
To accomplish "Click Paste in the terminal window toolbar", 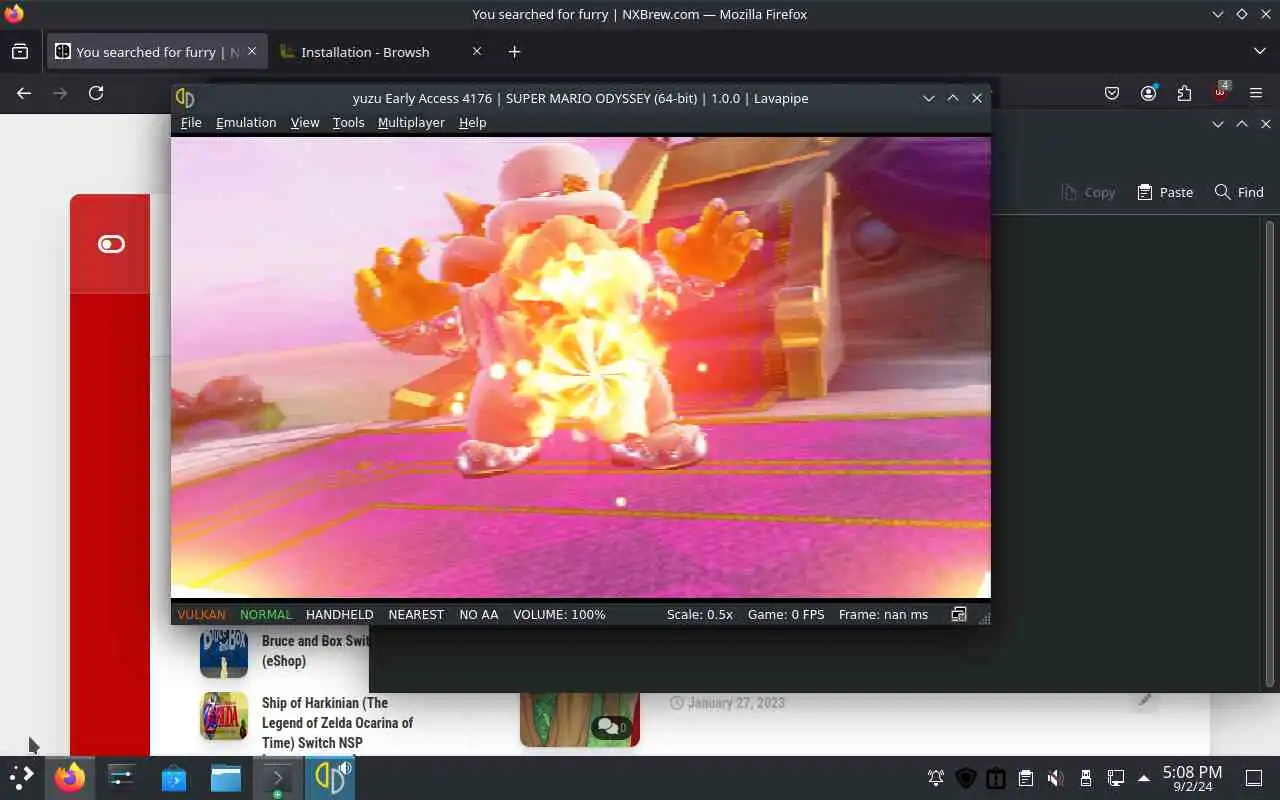I will coord(1165,192).
